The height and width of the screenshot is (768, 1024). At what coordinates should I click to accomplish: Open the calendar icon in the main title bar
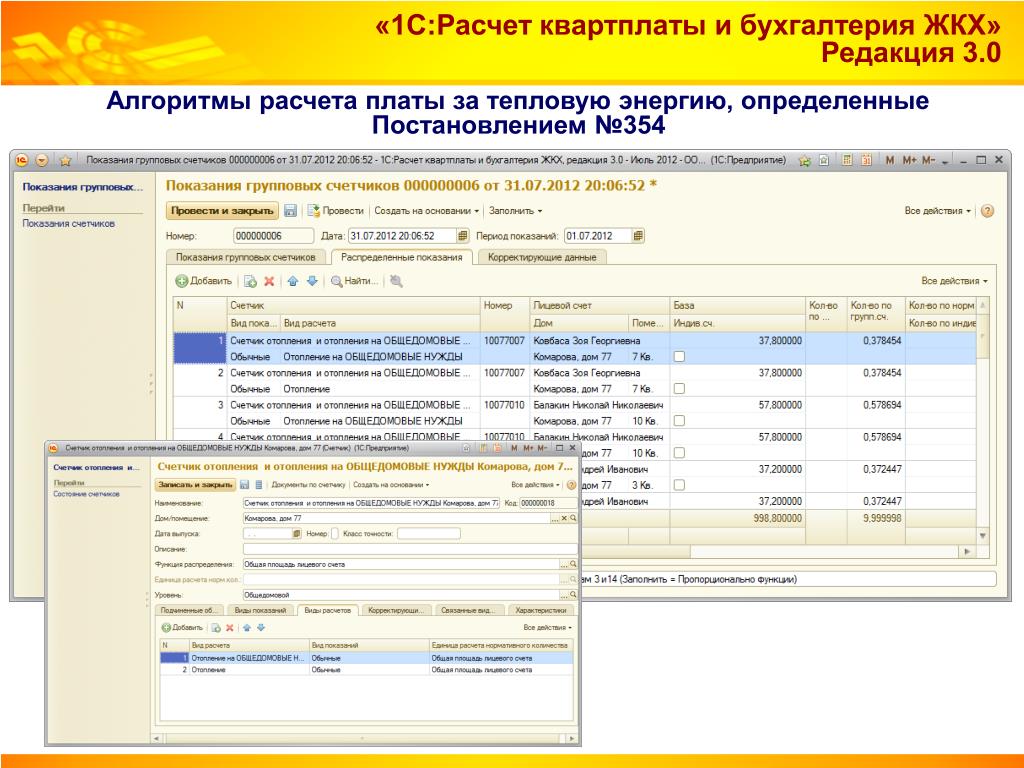coord(867,160)
